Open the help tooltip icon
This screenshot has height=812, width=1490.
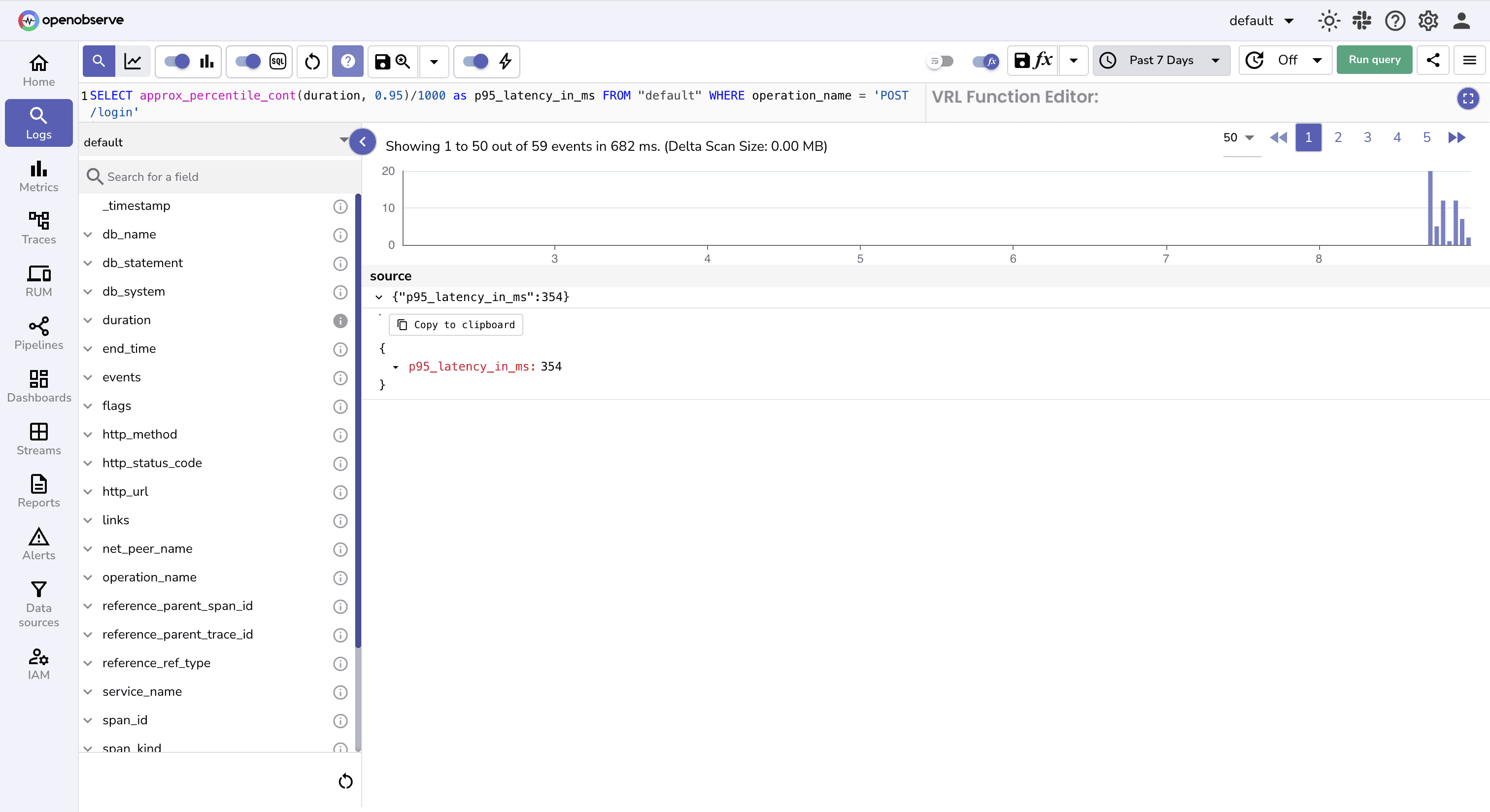click(348, 62)
